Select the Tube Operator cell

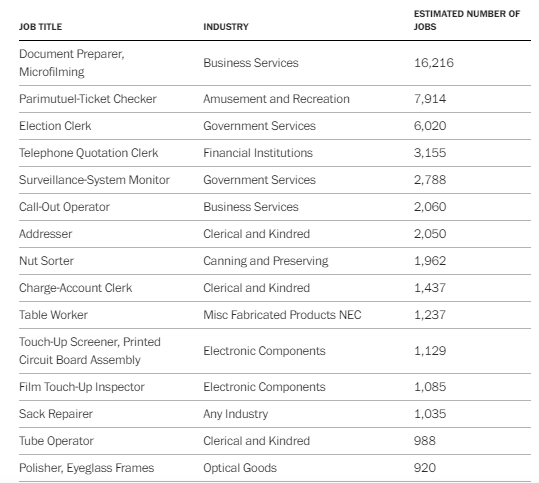coord(56,441)
